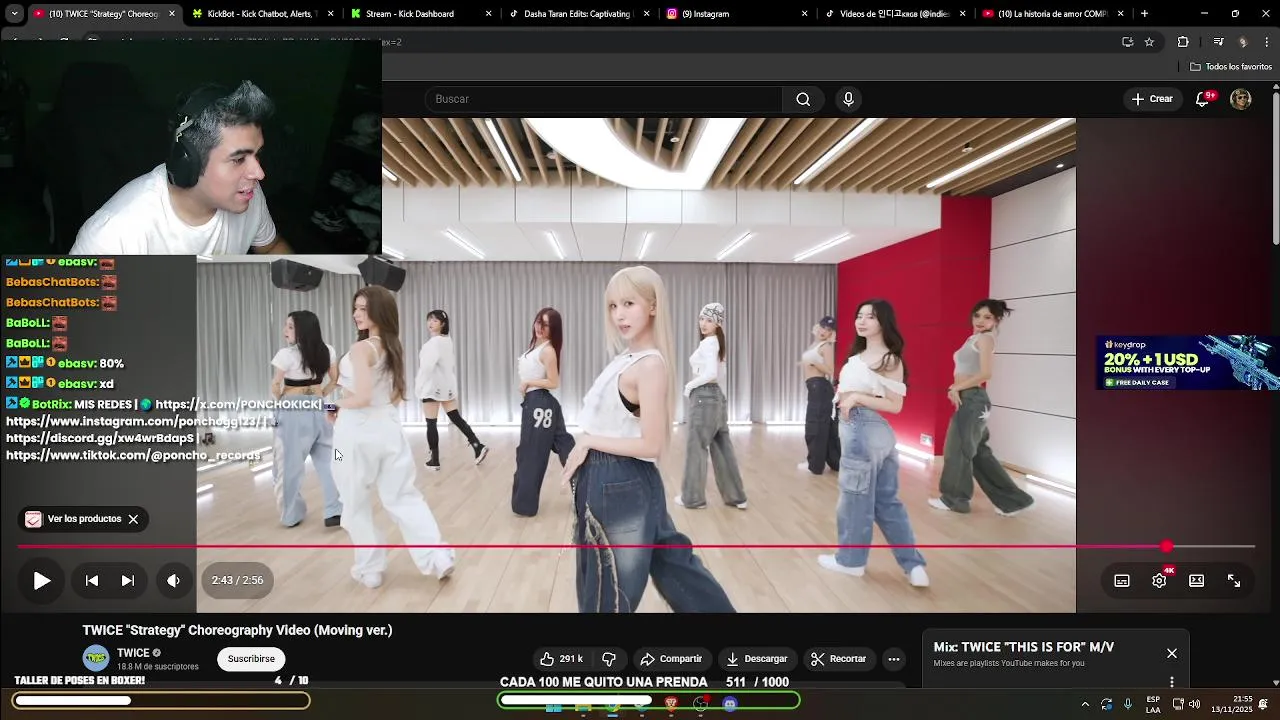Viewport: 1280px width, 720px height.
Task: Go to the previous video
Action: point(91,580)
